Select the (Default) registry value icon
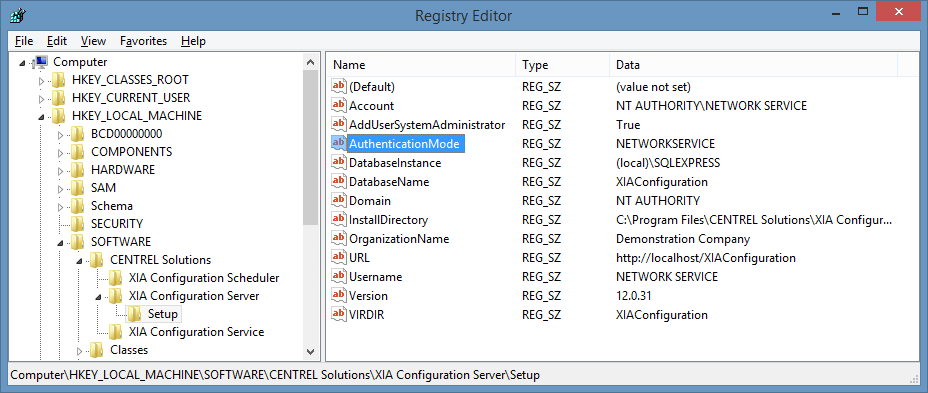Viewport: 928px width, 393px height. point(339,86)
